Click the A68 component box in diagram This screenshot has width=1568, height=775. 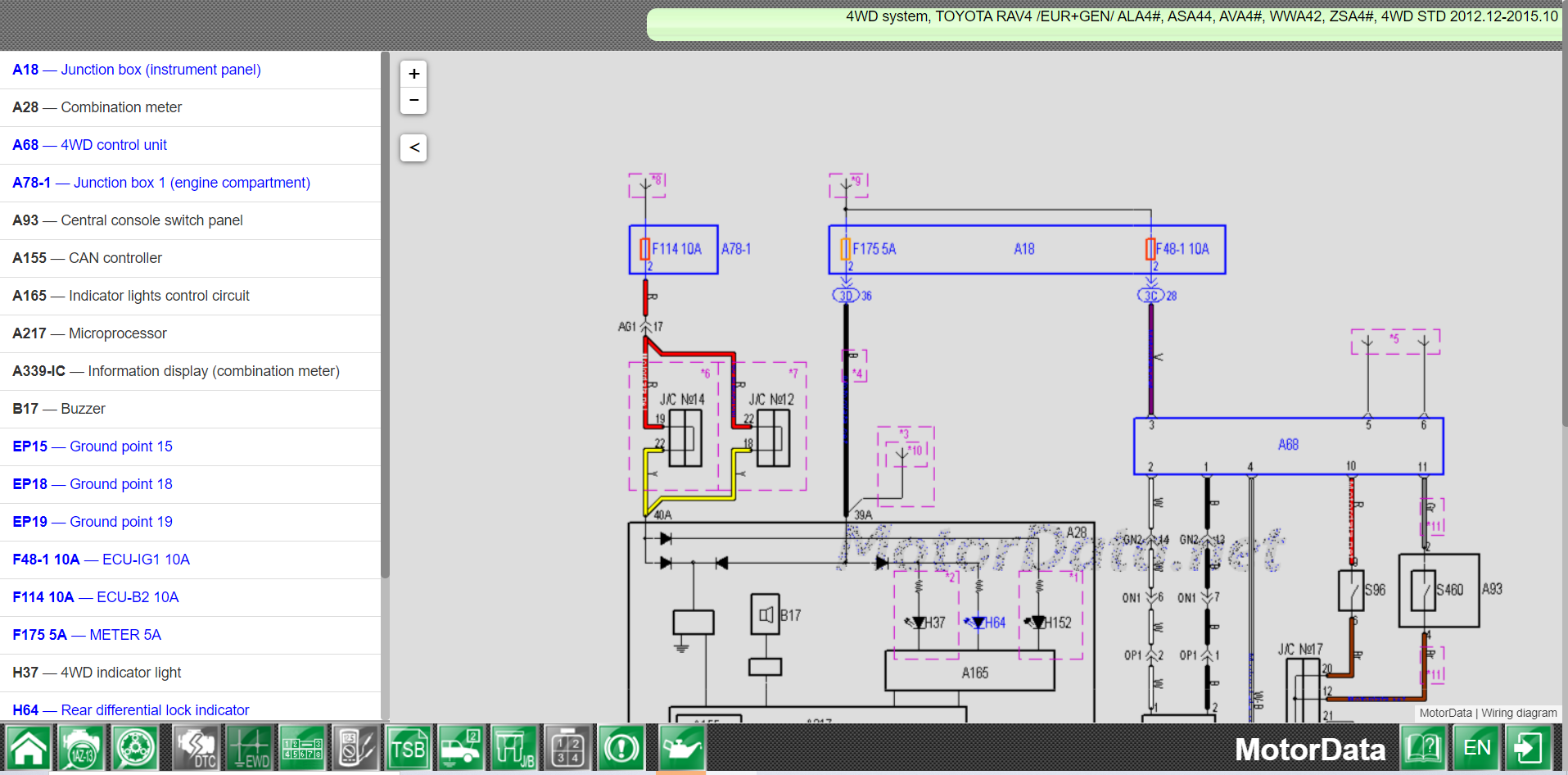(1287, 446)
